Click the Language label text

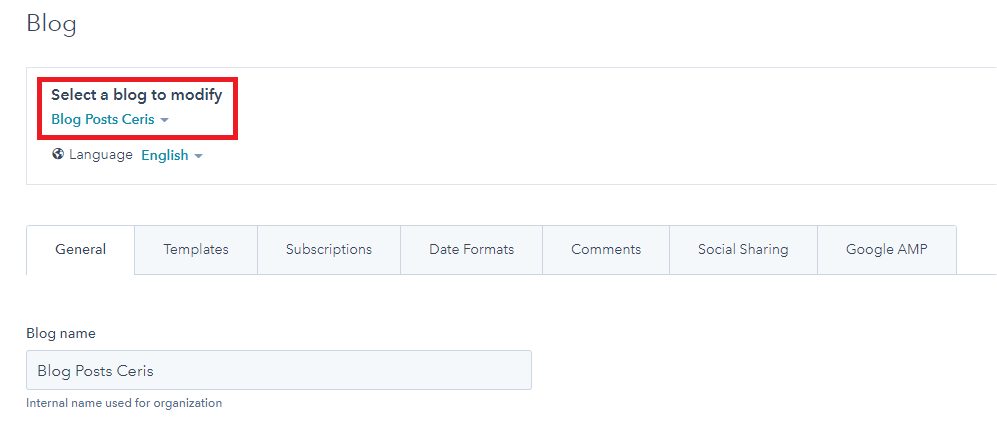click(x=101, y=155)
